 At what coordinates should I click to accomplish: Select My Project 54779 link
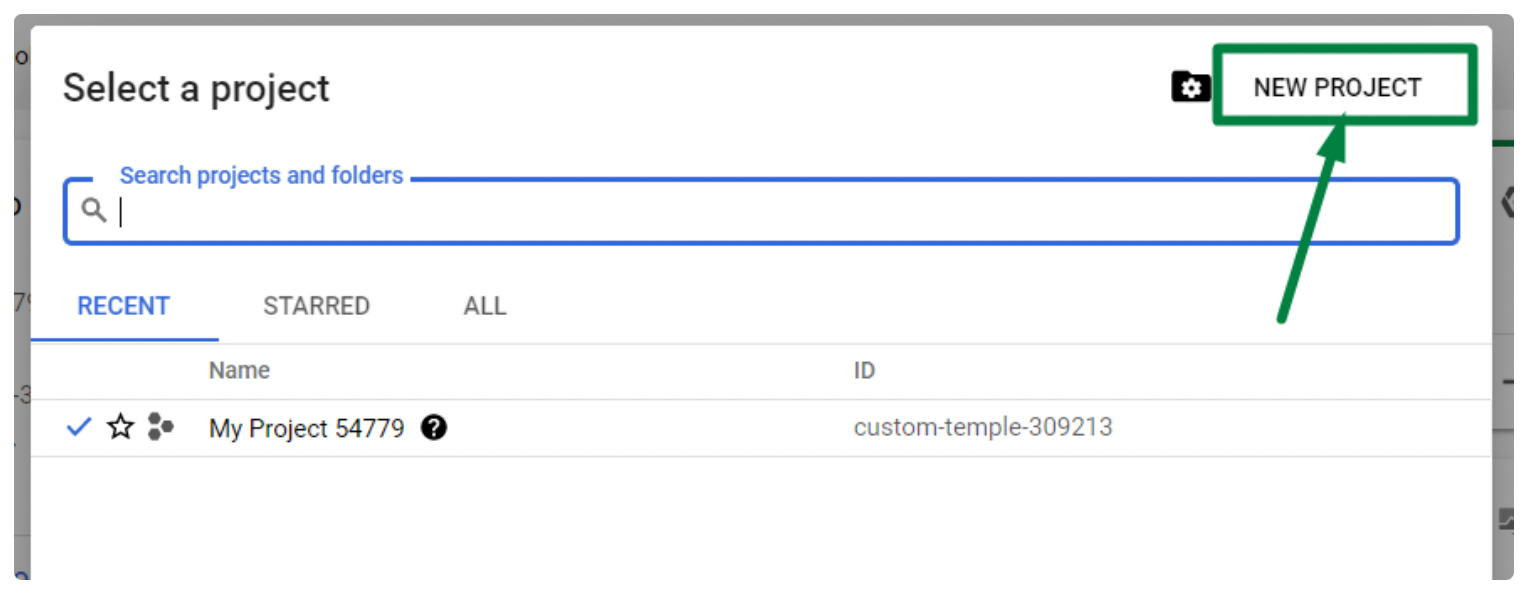click(x=306, y=429)
